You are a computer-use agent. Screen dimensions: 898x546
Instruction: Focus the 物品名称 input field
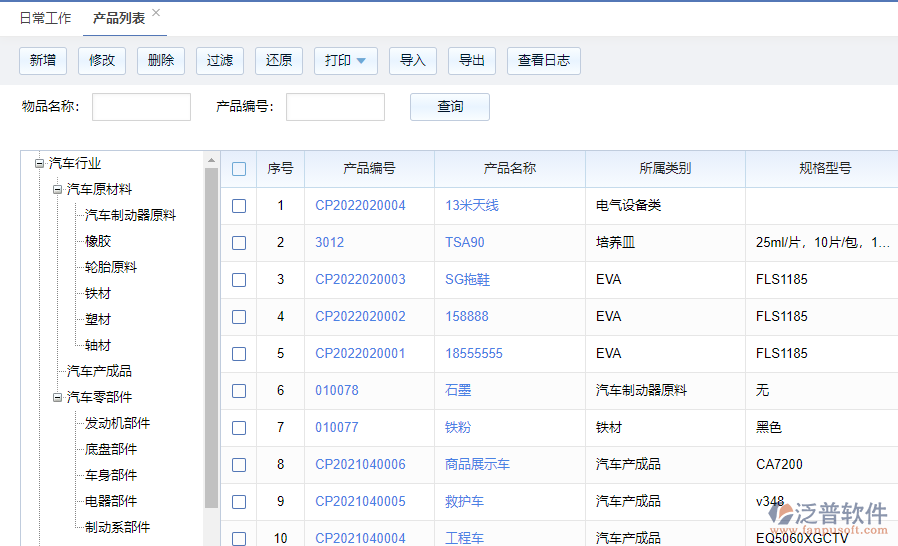141,107
